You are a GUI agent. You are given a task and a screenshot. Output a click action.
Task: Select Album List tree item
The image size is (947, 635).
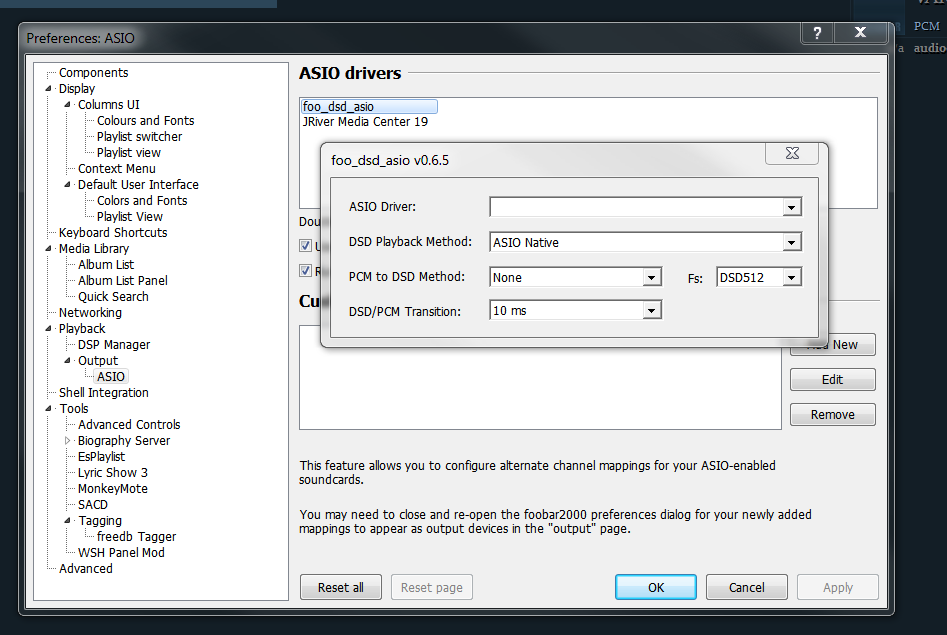click(x=106, y=265)
